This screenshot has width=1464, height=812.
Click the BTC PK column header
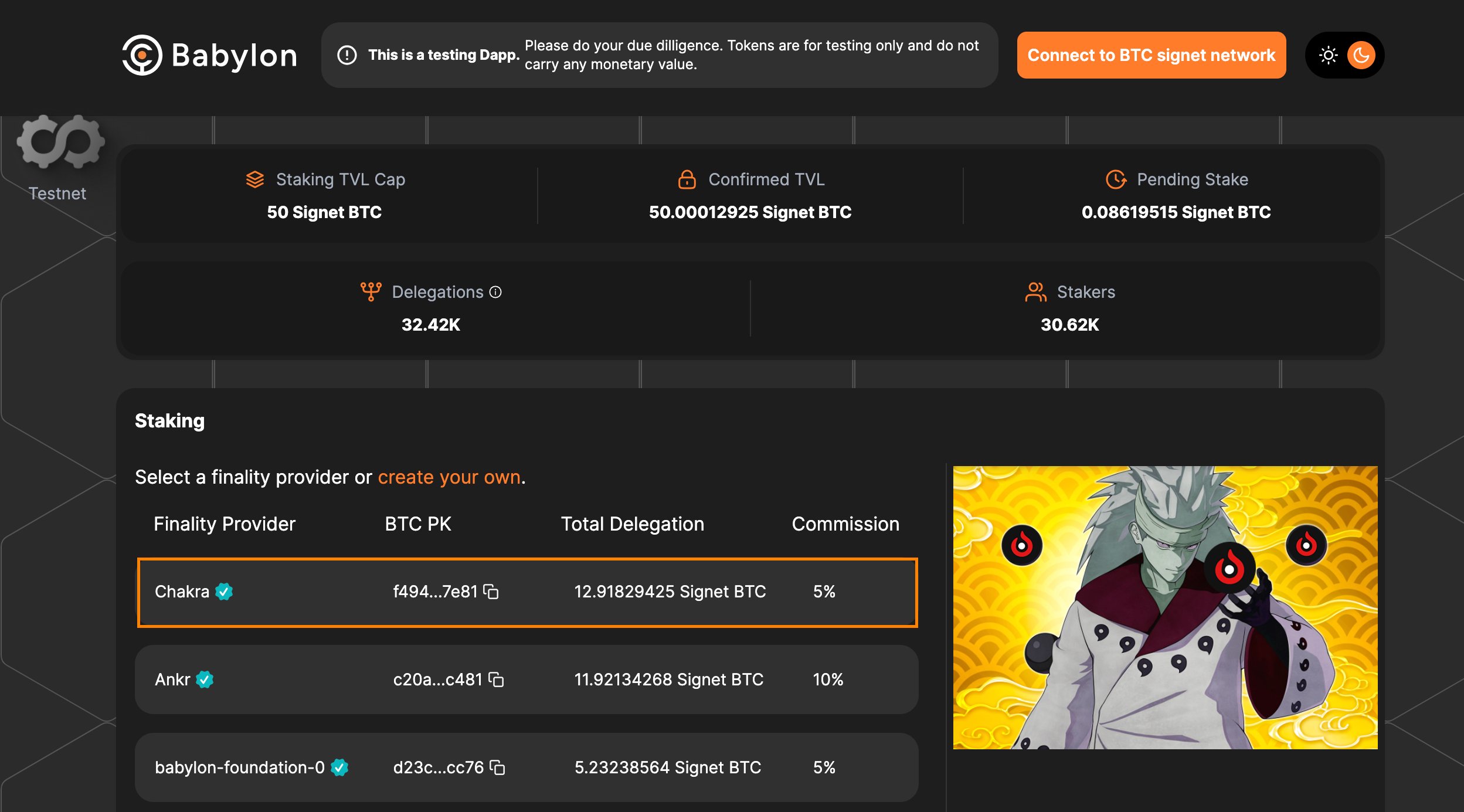(418, 524)
